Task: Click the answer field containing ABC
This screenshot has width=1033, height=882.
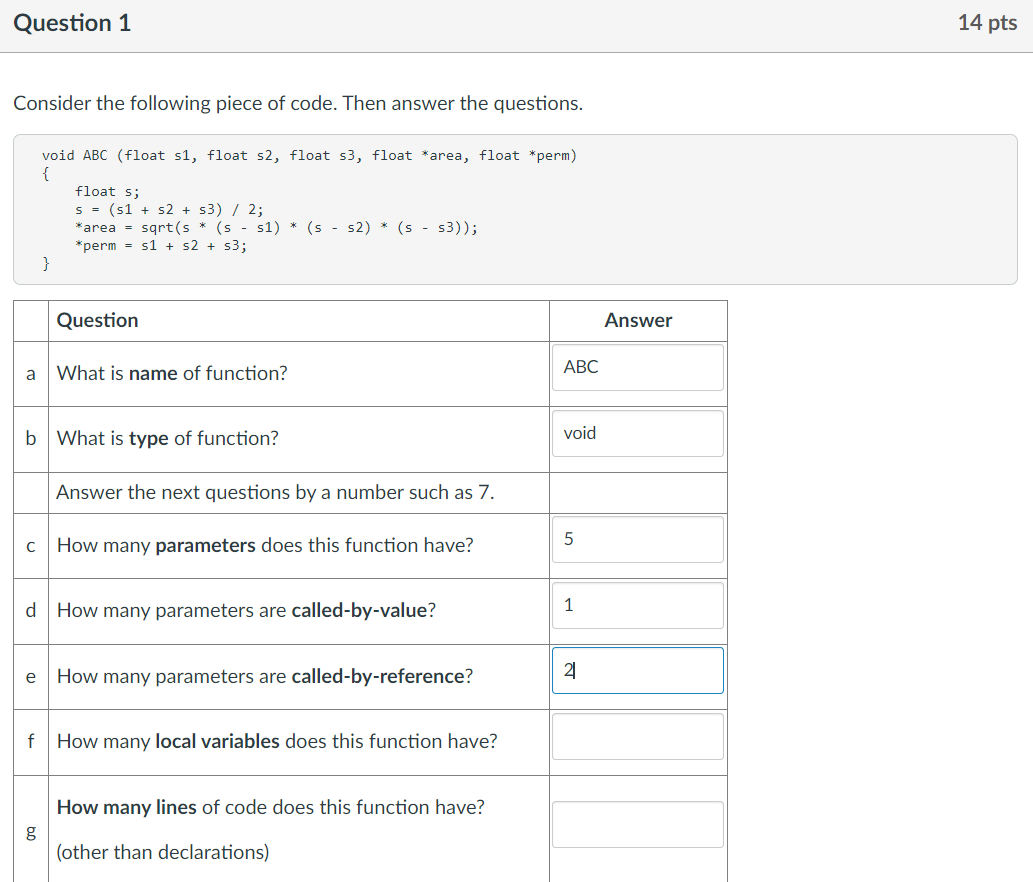Action: (x=637, y=368)
